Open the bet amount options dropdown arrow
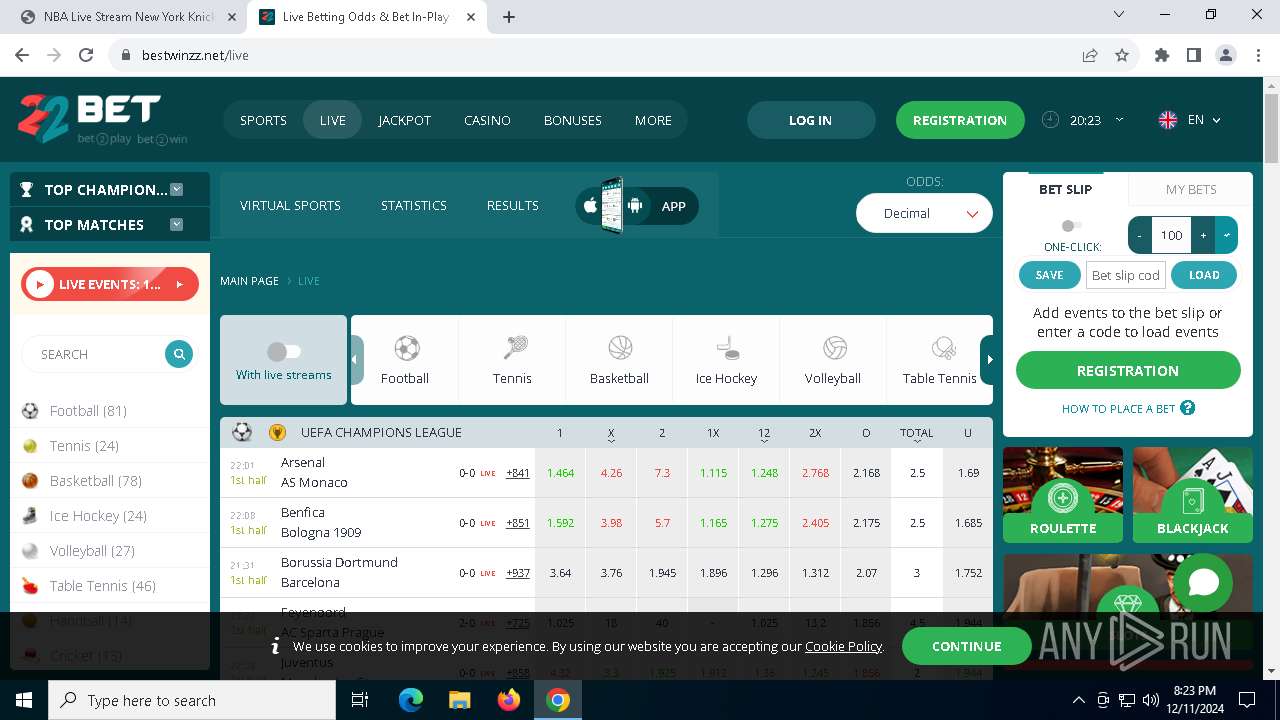The image size is (1280, 720). (x=1227, y=235)
